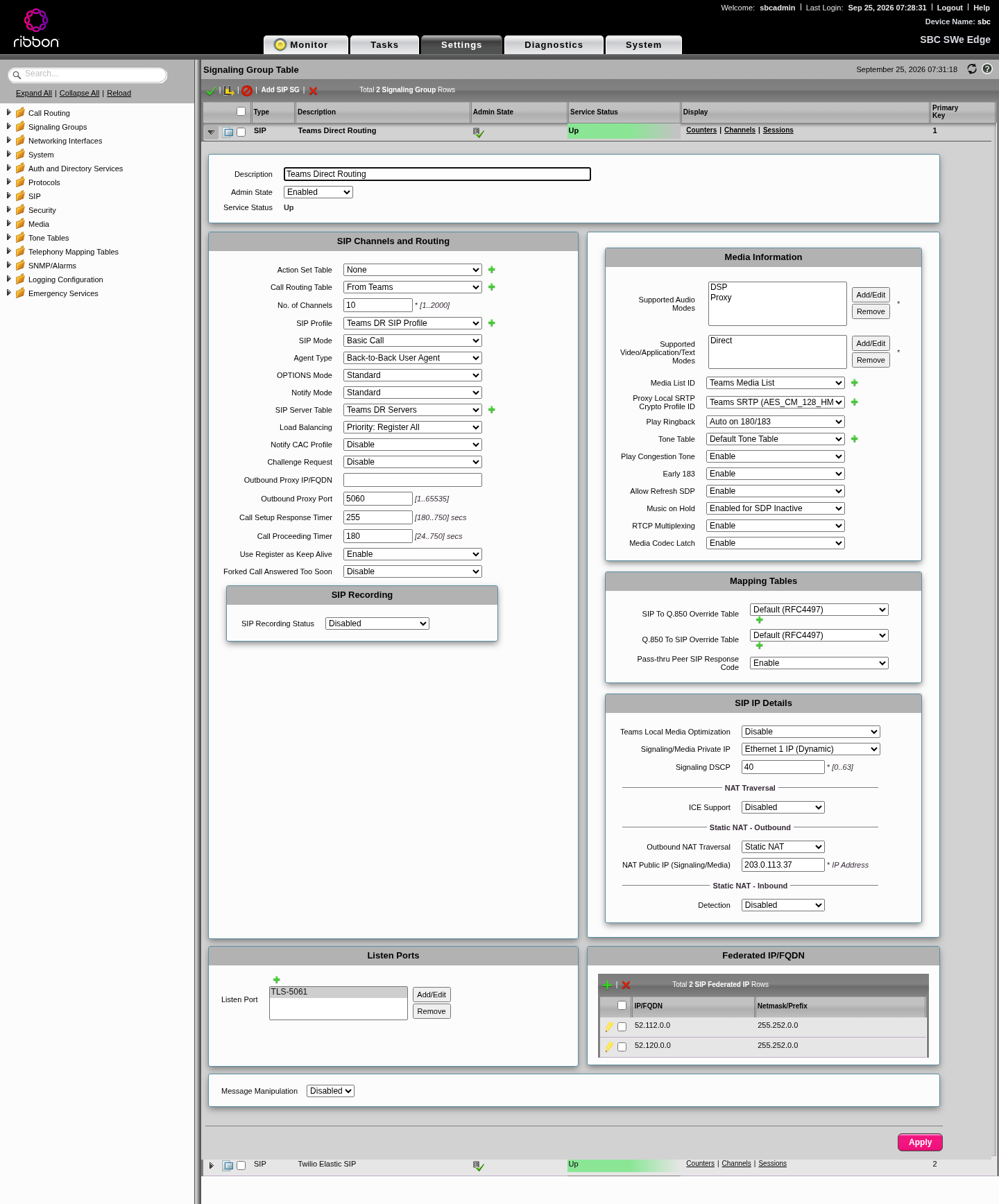999x1204 pixels.
Task: Open the ICE Support dropdown
Action: (783, 807)
